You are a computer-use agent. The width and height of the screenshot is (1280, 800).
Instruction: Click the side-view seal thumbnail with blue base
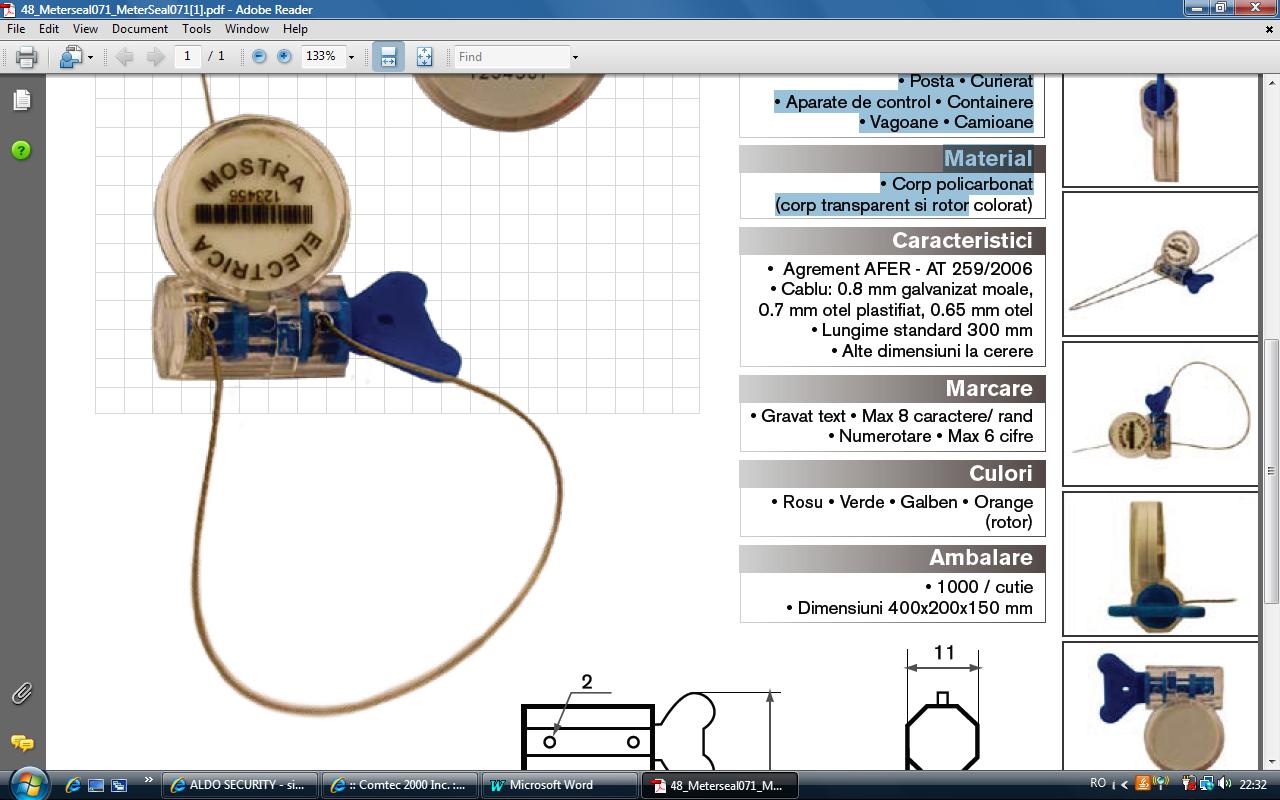[1160, 564]
